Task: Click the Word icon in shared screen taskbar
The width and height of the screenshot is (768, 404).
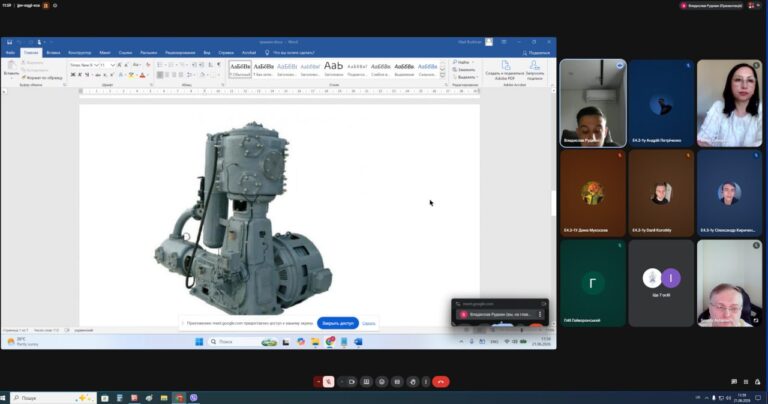Action: tap(358, 342)
